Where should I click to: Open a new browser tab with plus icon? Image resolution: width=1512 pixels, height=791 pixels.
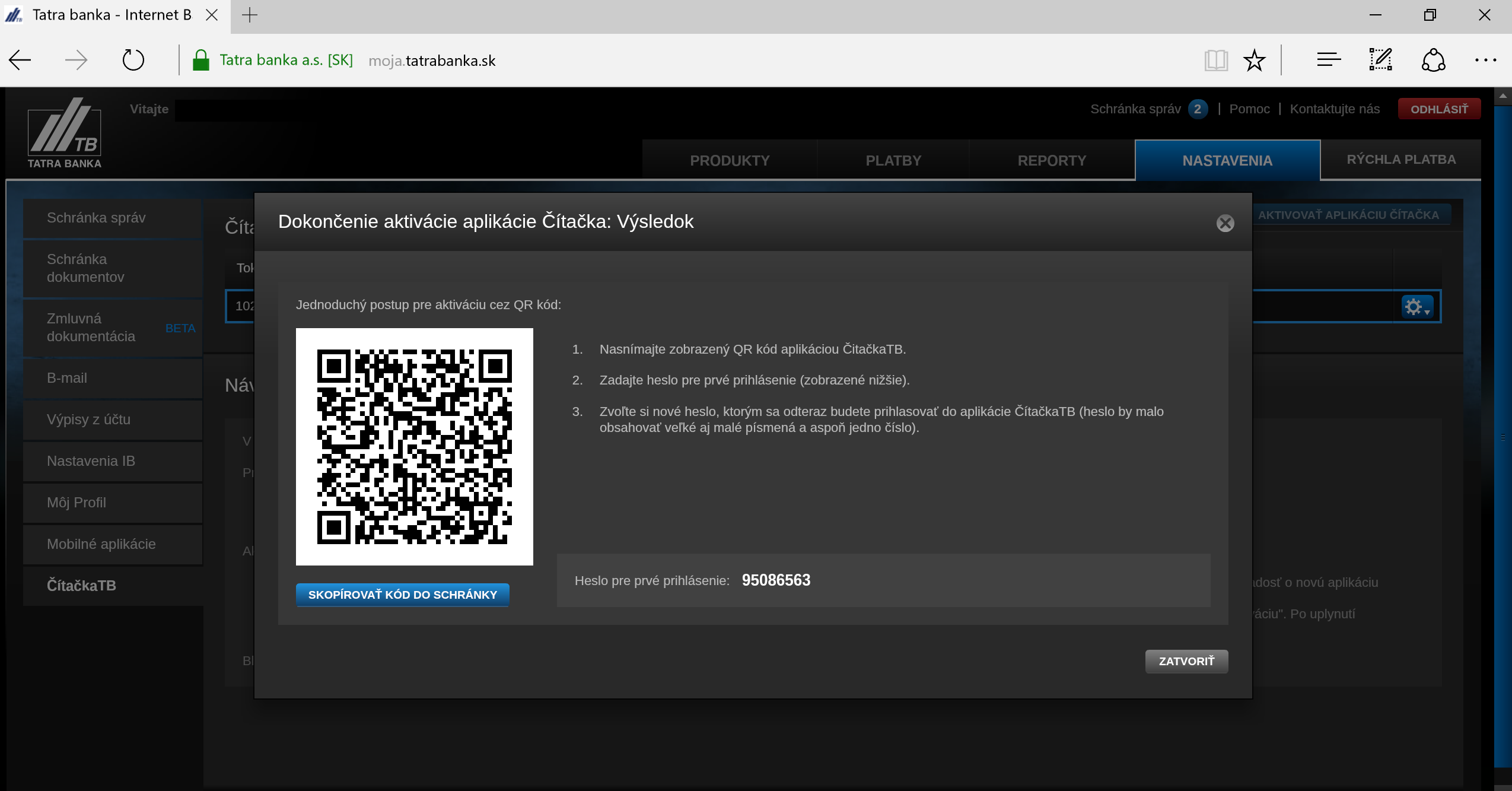tap(250, 15)
